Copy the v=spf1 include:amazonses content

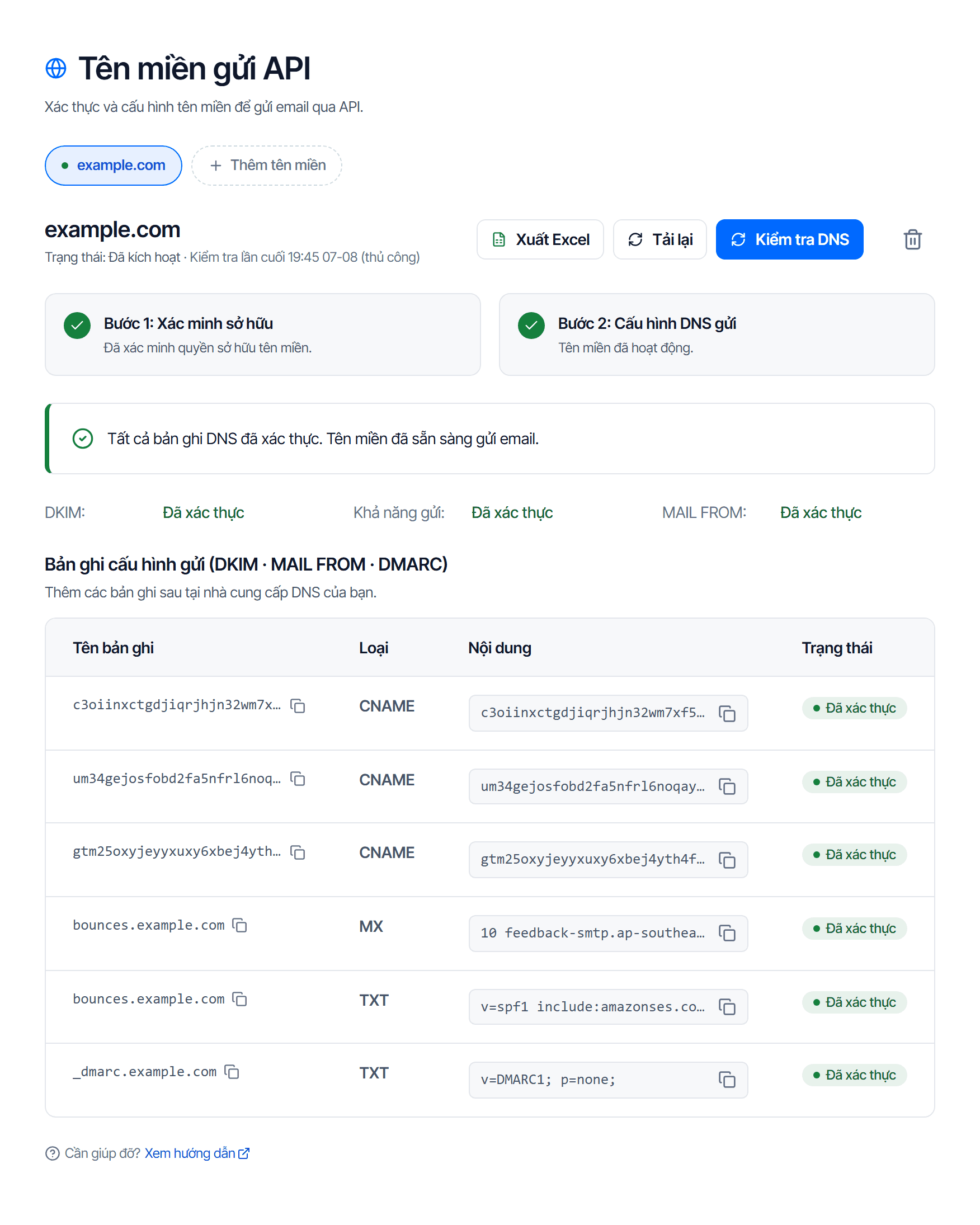[727, 1007]
